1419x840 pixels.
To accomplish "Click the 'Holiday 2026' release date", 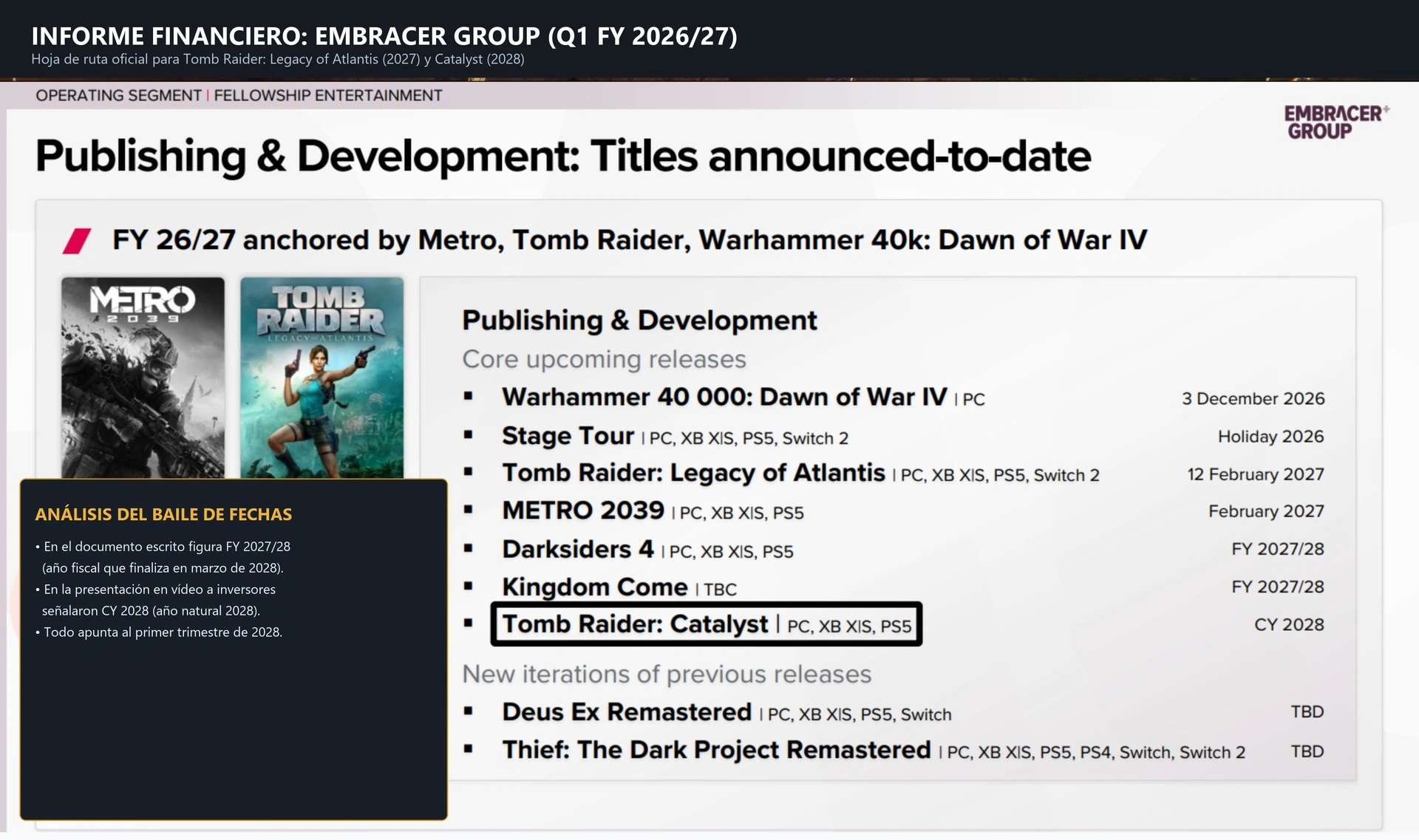I will [x=1270, y=437].
